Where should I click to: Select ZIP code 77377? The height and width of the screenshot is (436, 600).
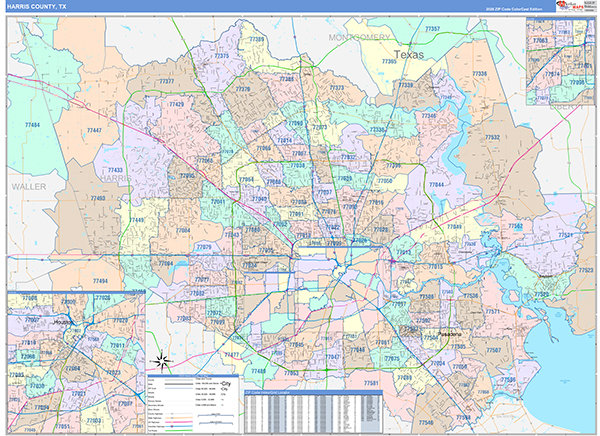tap(167, 81)
